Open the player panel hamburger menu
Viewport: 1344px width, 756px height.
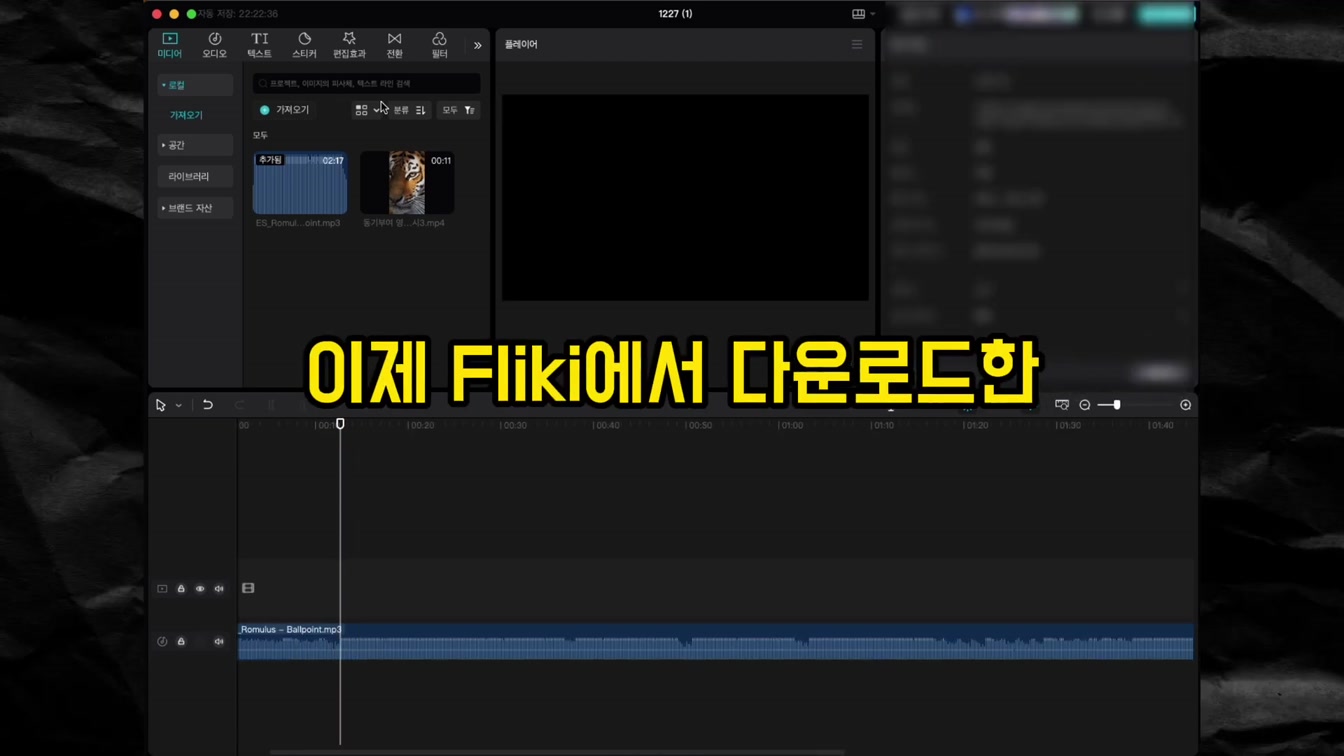pyautogui.click(x=857, y=45)
